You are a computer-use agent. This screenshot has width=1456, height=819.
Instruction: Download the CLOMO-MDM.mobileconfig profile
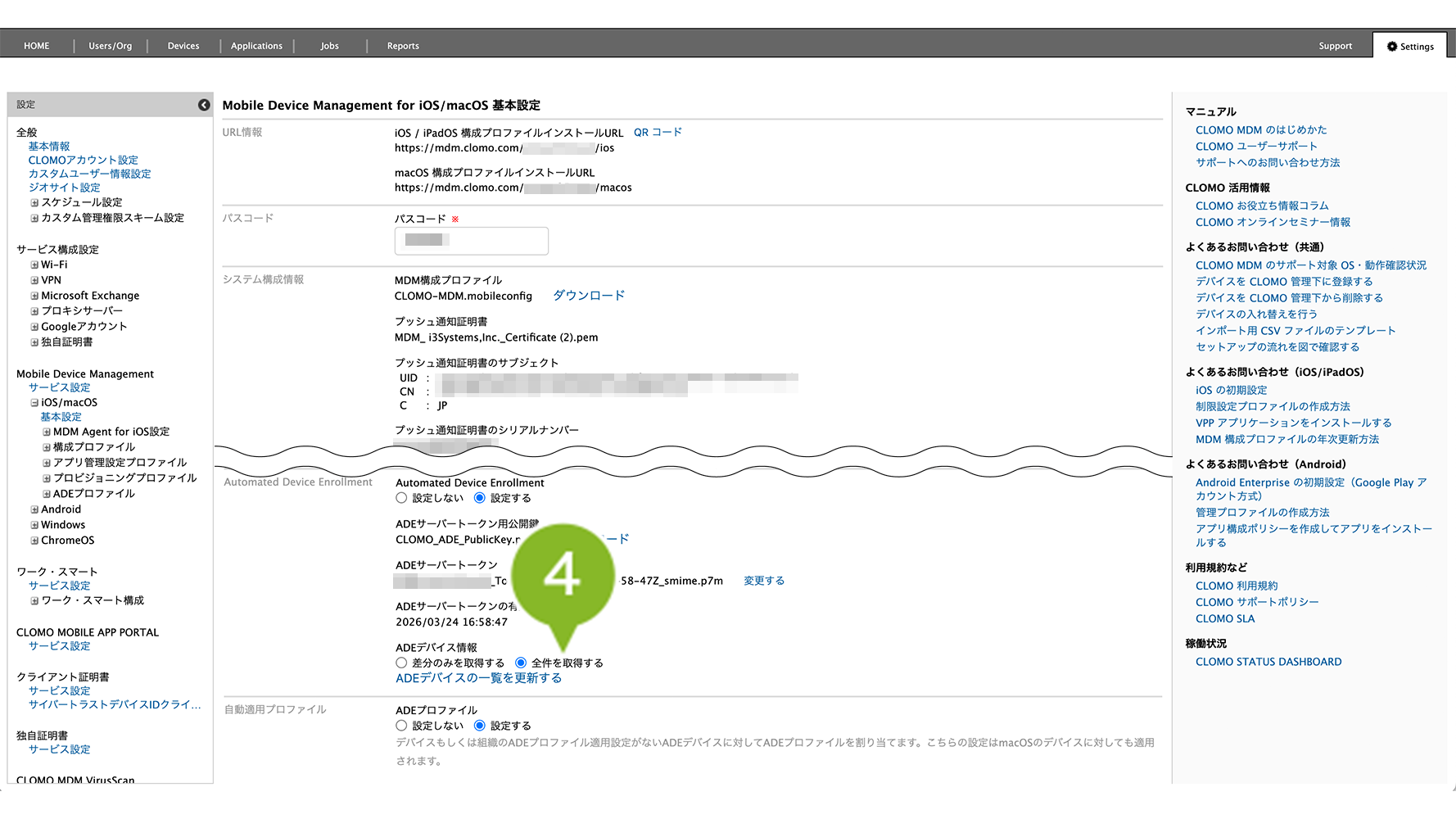coord(589,296)
